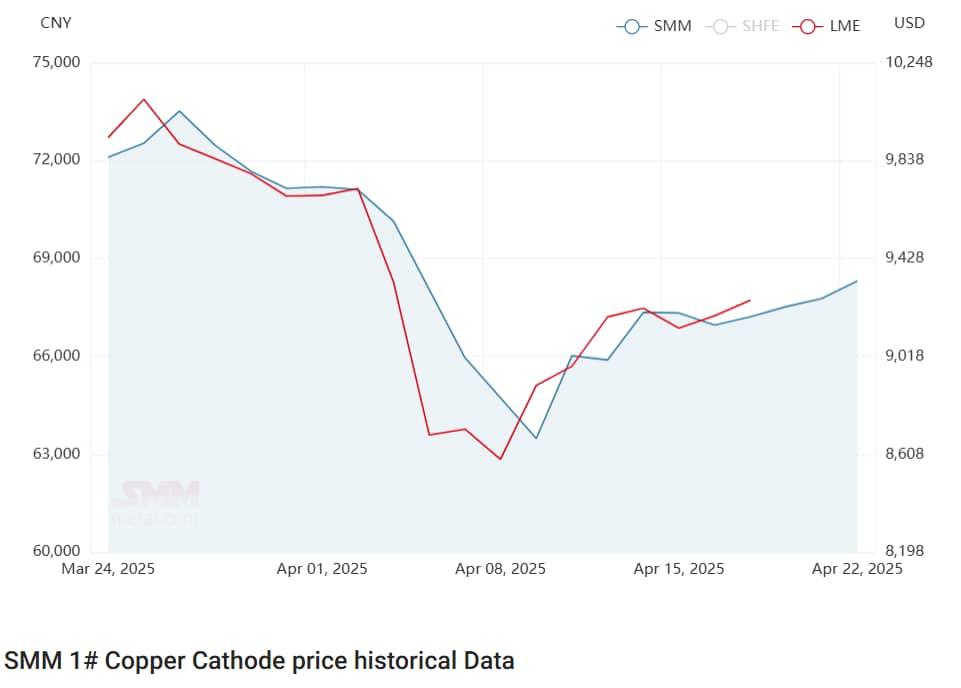
Task: Click the SMM 1# Copper Cathode heading
Action: tap(259, 661)
